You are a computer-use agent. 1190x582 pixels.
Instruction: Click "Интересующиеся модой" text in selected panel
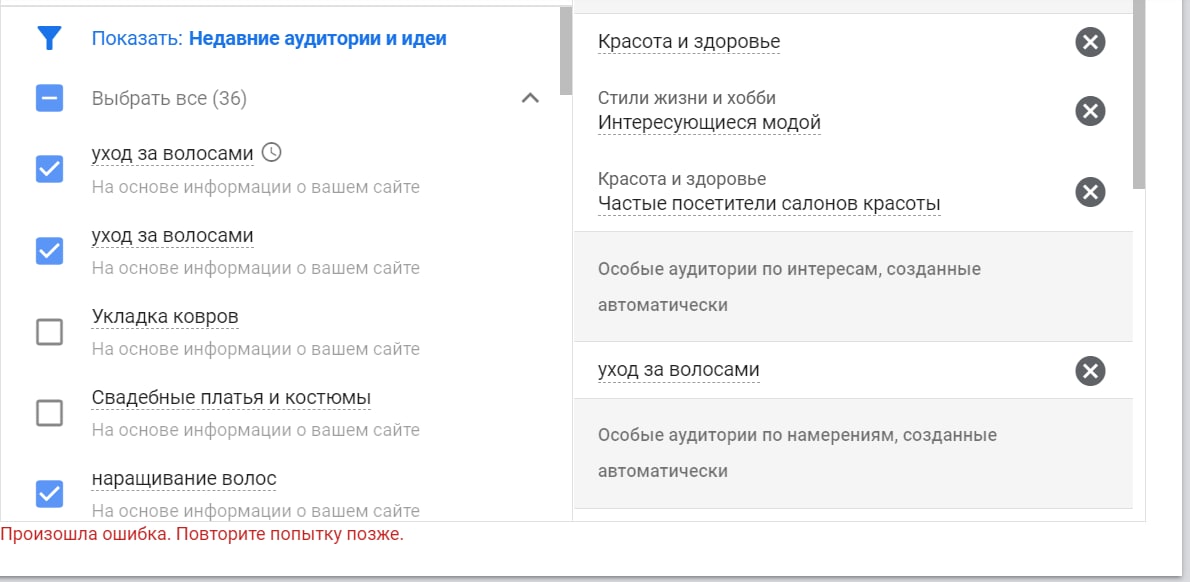710,122
